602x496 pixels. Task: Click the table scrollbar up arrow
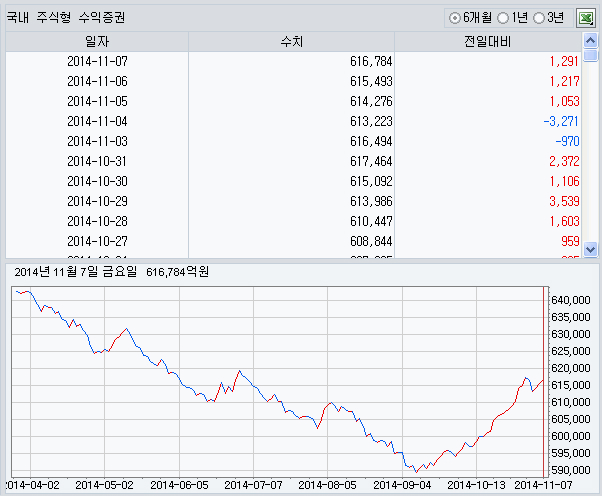(590, 39)
